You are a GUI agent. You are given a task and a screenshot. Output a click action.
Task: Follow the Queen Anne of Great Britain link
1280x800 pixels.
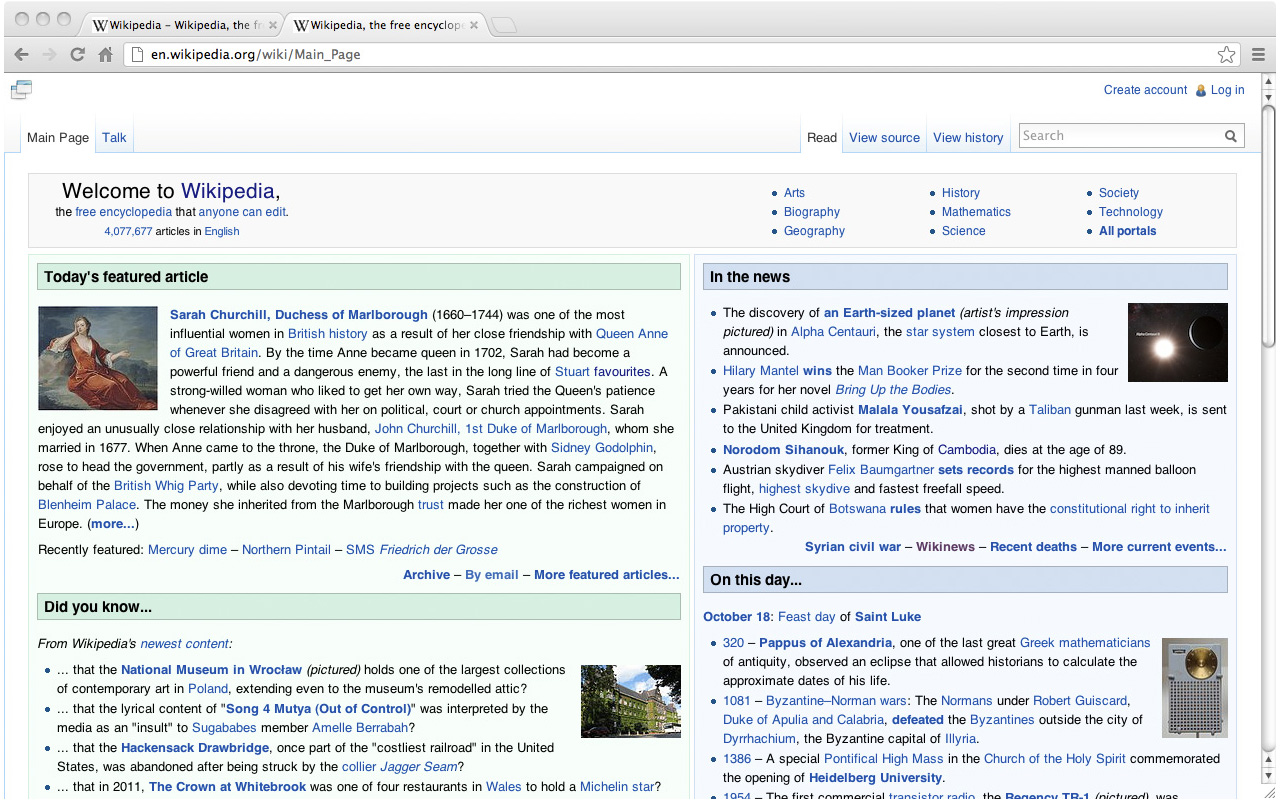pyautogui.click(x=419, y=343)
